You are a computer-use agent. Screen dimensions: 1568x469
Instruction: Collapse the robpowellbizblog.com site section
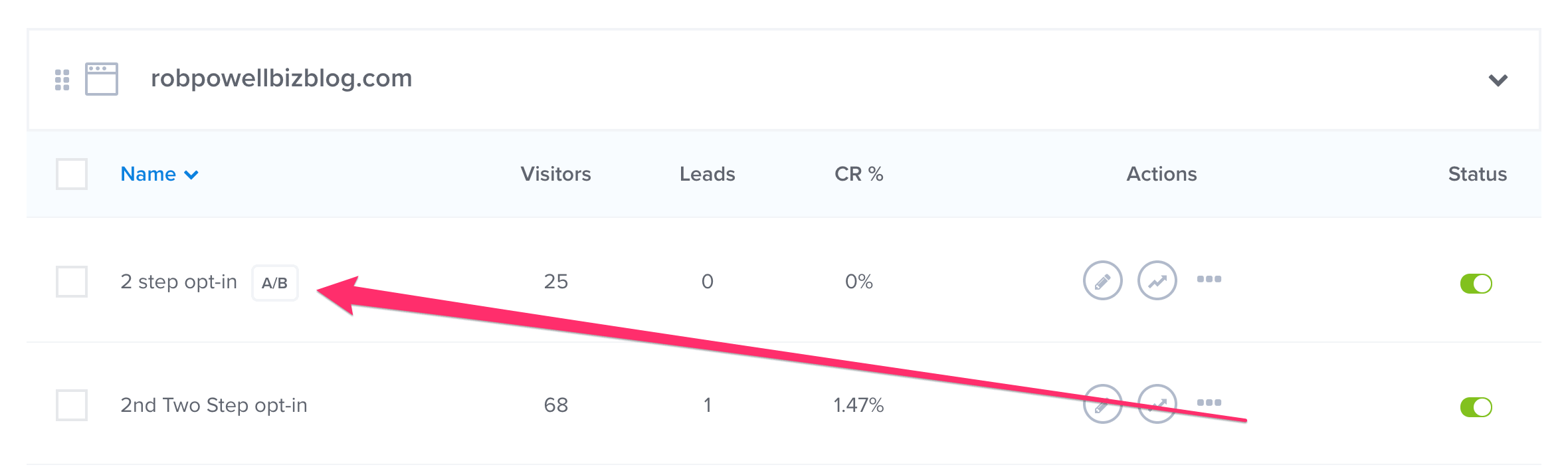(x=1498, y=80)
